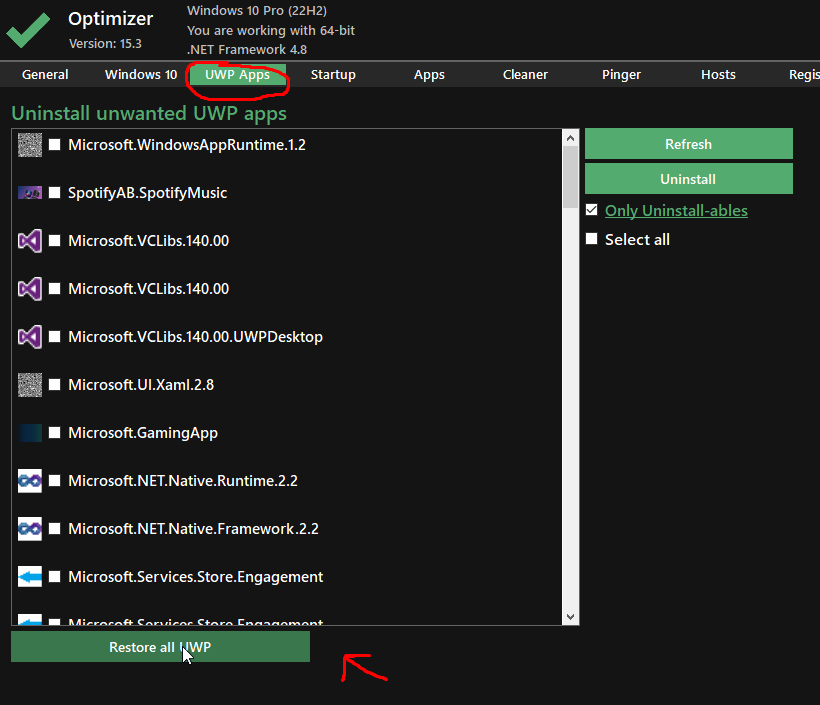Click the SpotifyAB.SpotifyMusic app icon
The width and height of the screenshot is (820, 705).
click(30, 193)
